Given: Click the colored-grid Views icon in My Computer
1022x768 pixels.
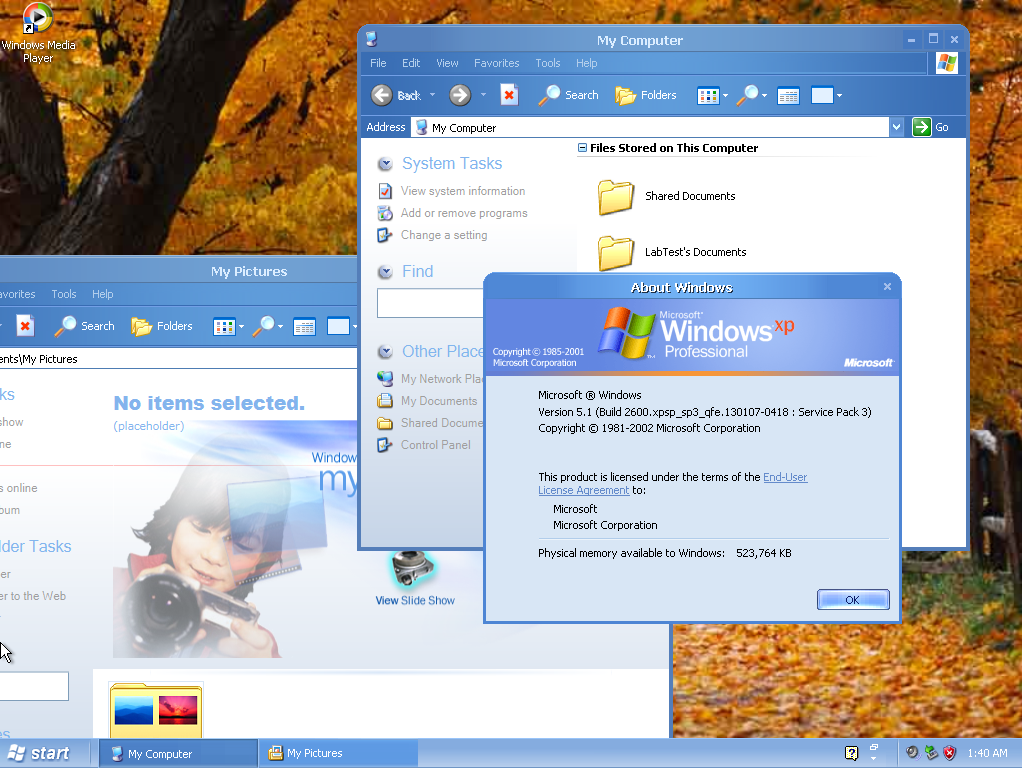Looking at the screenshot, I should (708, 96).
